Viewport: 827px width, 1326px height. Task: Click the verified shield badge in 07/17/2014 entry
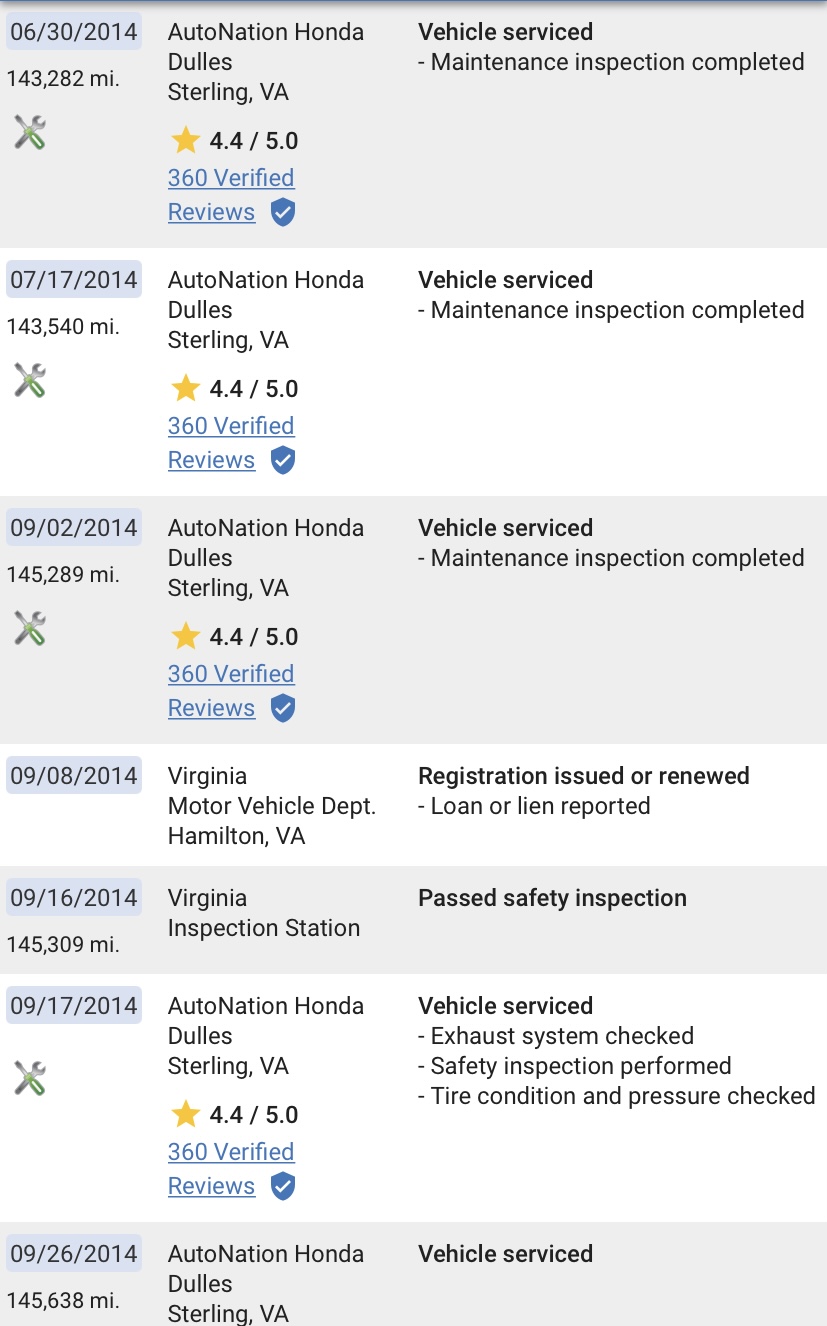[283, 461]
